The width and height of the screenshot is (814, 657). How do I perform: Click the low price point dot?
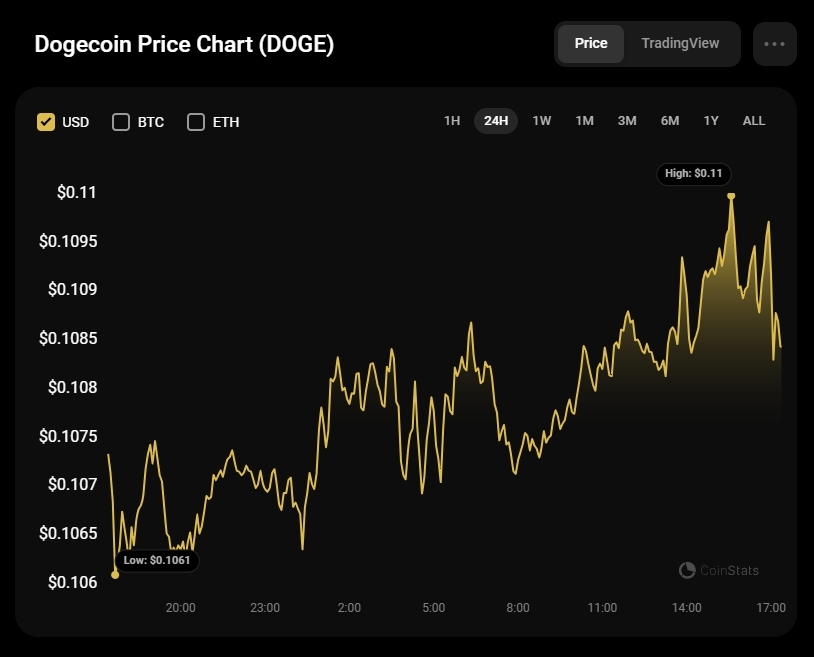click(115, 574)
